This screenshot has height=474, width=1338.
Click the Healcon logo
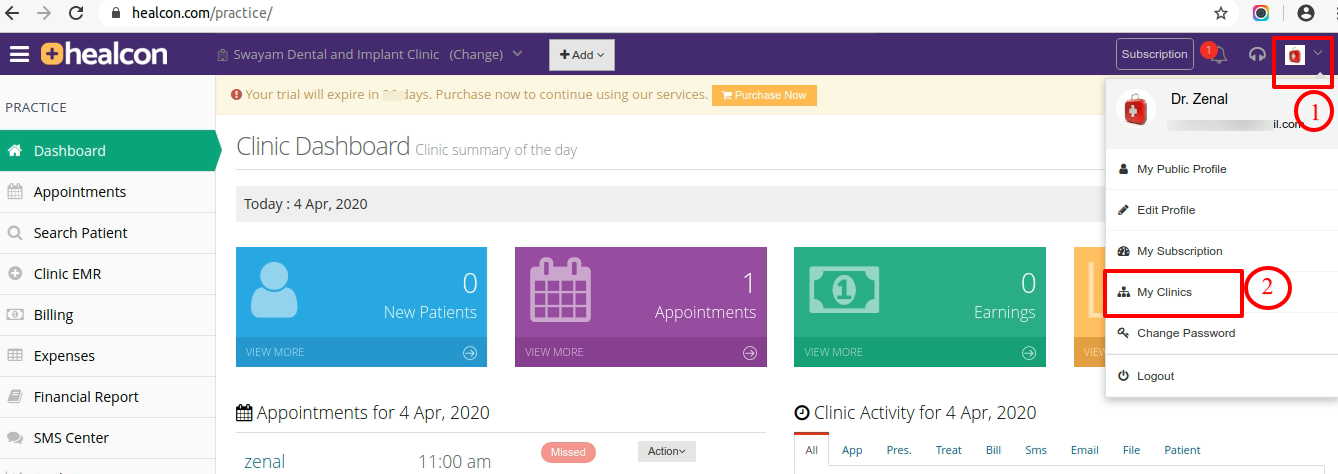pos(104,54)
